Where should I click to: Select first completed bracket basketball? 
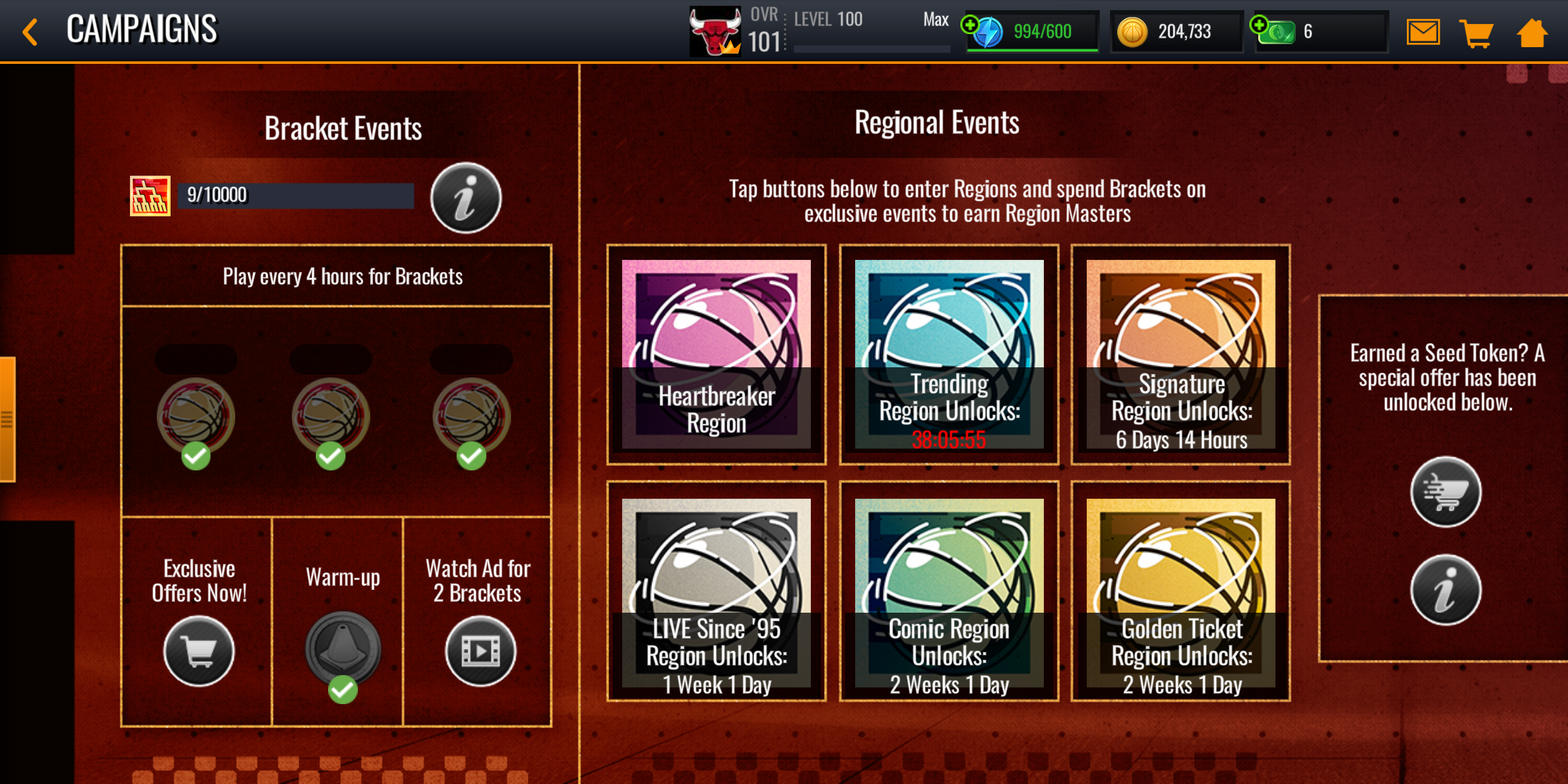pos(196,417)
